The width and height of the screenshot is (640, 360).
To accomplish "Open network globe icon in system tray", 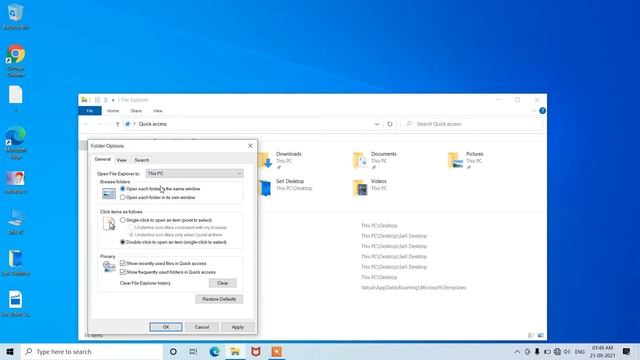I will coord(557,351).
